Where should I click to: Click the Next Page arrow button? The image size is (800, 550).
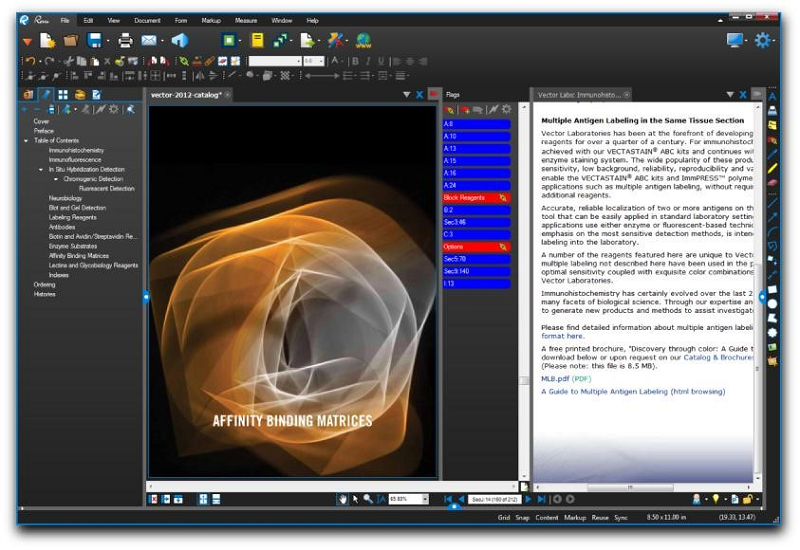coord(528,498)
